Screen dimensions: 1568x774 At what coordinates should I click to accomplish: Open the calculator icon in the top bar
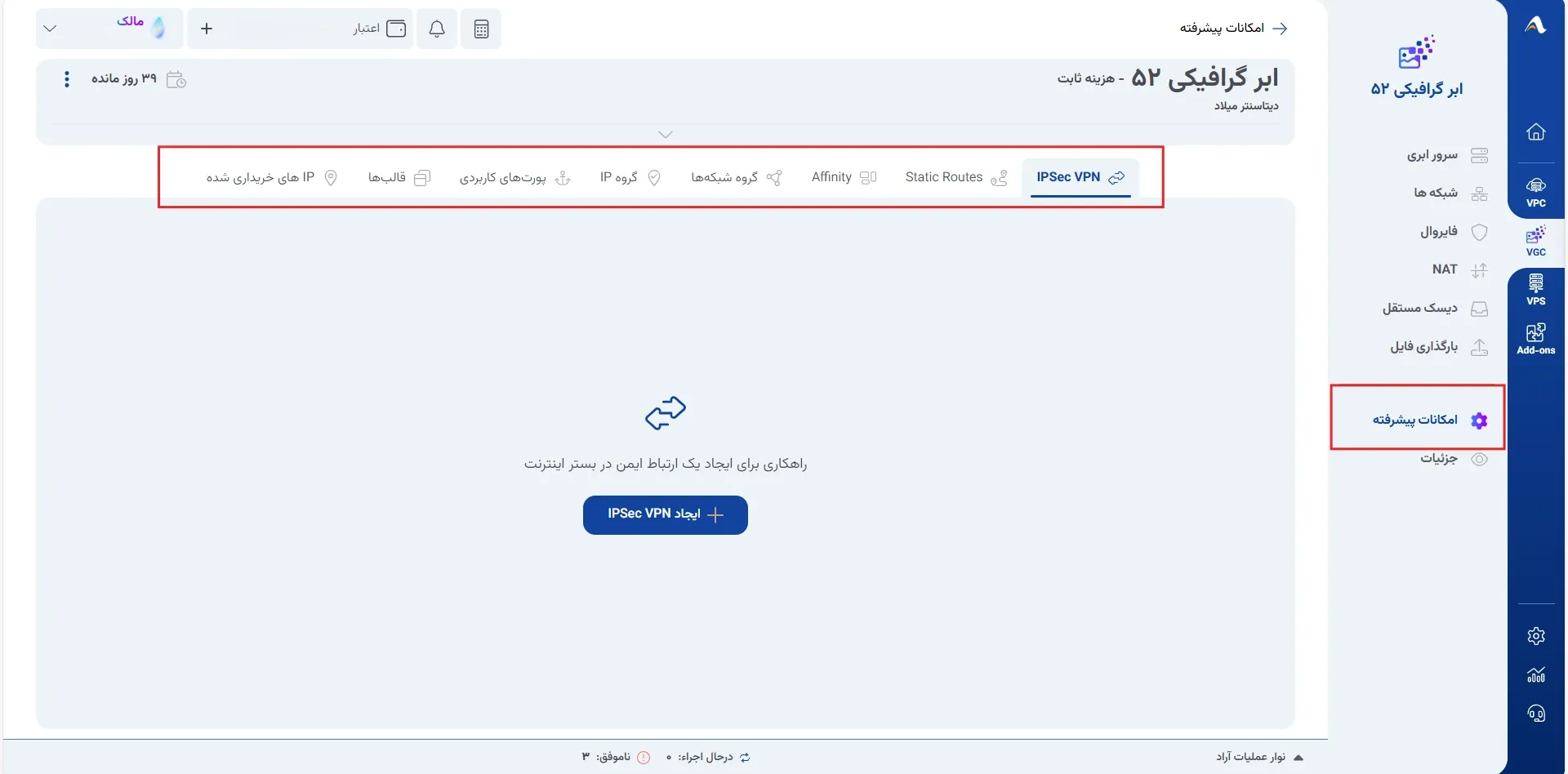pos(481,29)
